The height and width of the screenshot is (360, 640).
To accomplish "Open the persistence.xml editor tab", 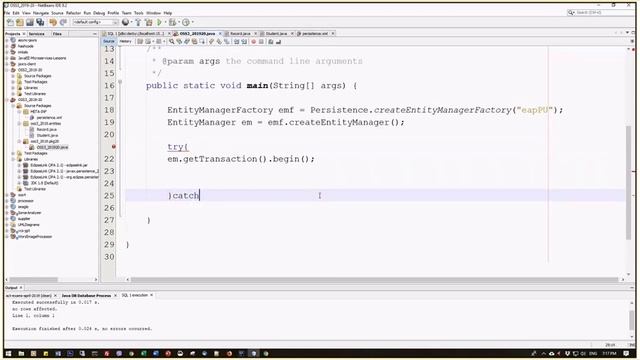I will [x=314, y=33].
